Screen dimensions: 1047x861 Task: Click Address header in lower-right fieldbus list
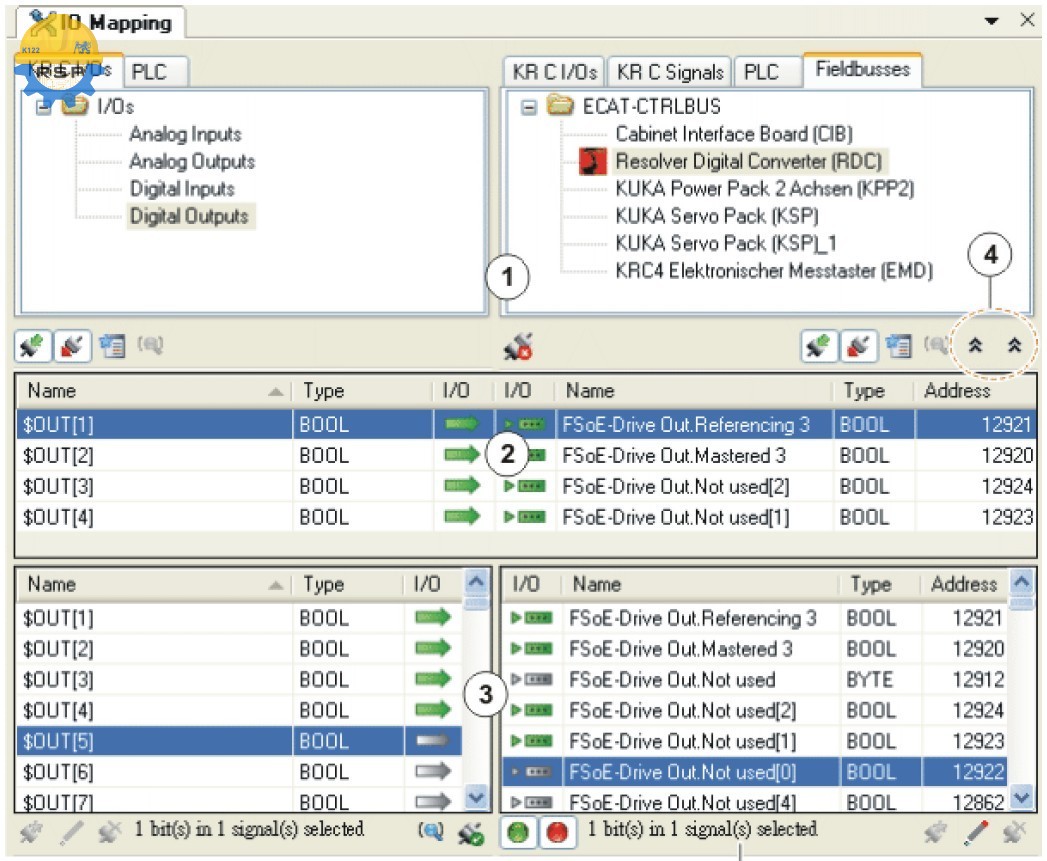point(964,584)
